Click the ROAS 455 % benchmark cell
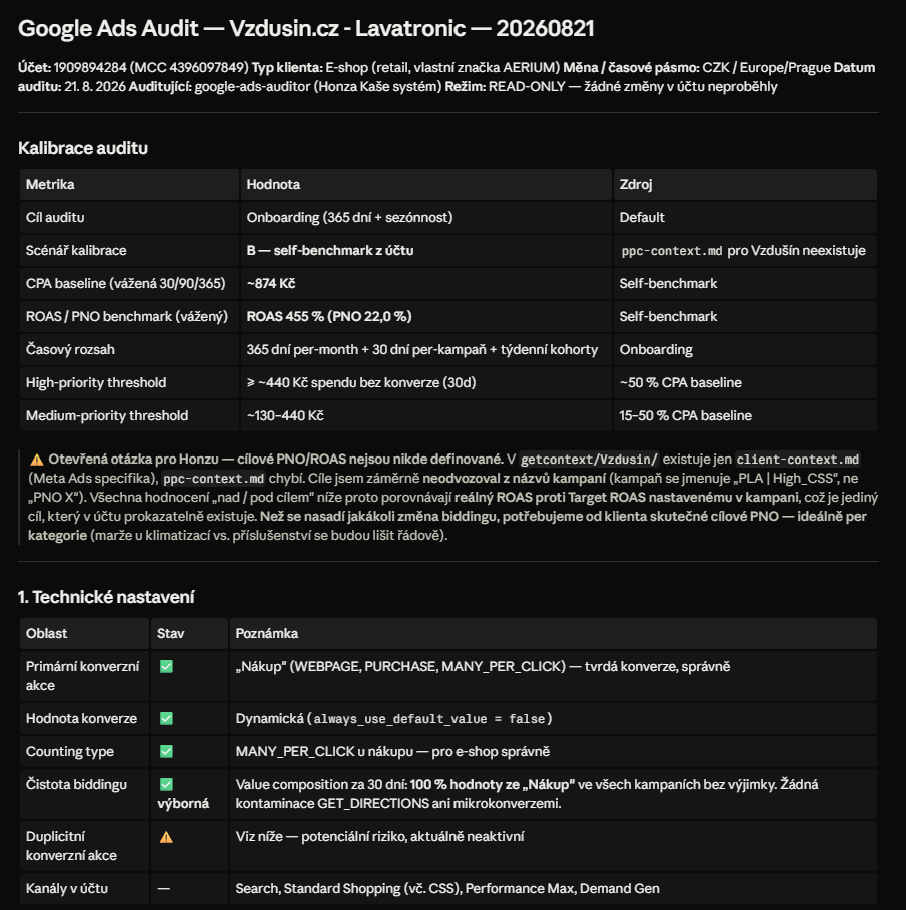This screenshot has height=910, width=906. tap(329, 317)
